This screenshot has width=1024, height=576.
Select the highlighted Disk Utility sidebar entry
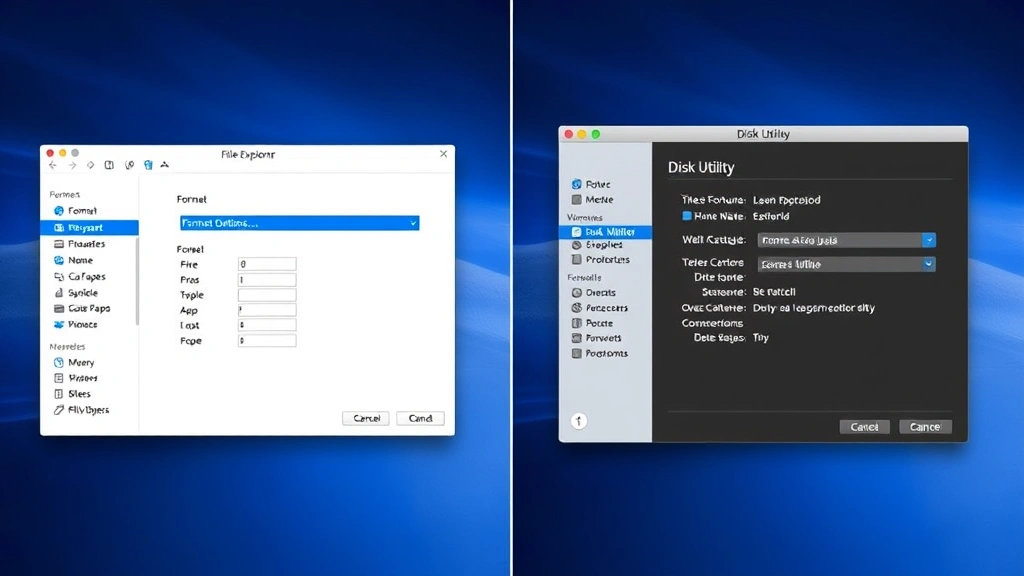point(610,231)
